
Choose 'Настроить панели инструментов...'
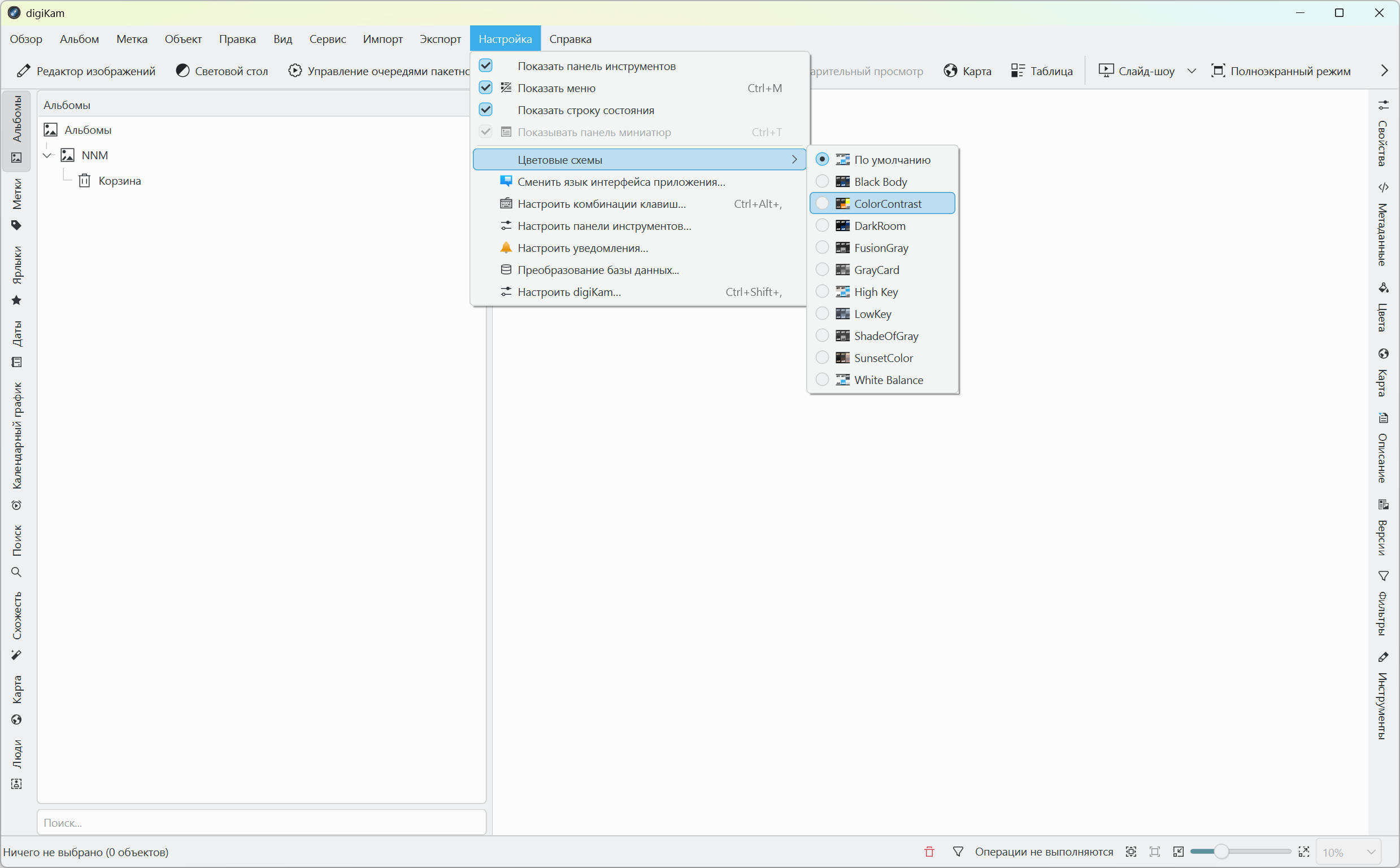pyautogui.click(x=639, y=225)
